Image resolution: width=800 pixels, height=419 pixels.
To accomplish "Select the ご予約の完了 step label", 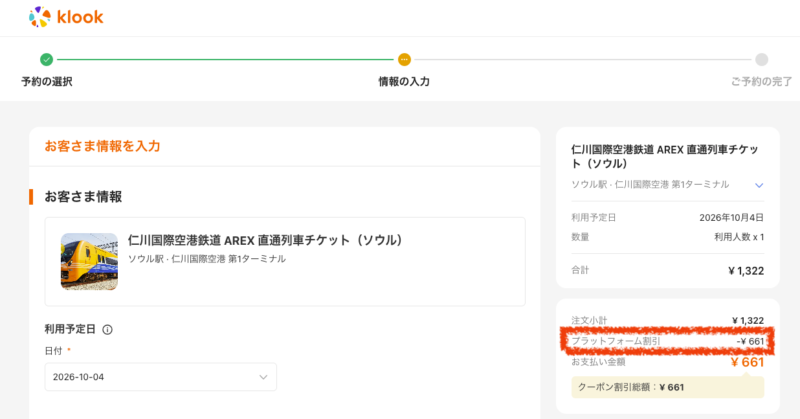I will point(761,82).
